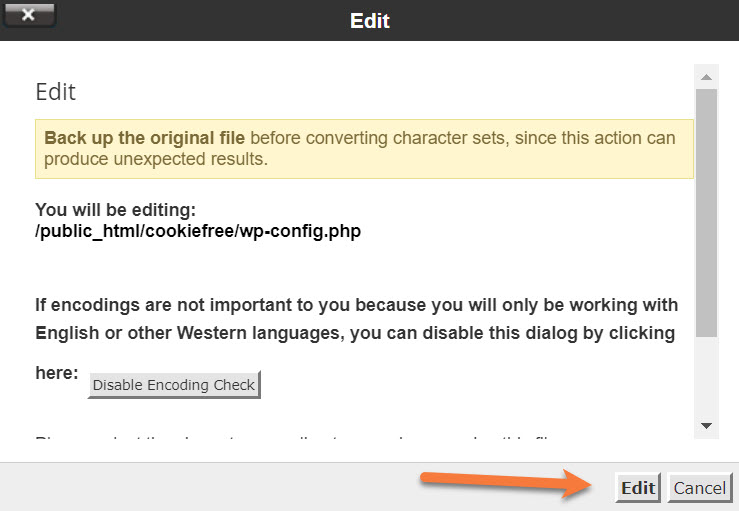Screen dimensions: 739x511
Task: Close the Edit dialog with X button
Action: 27,15
